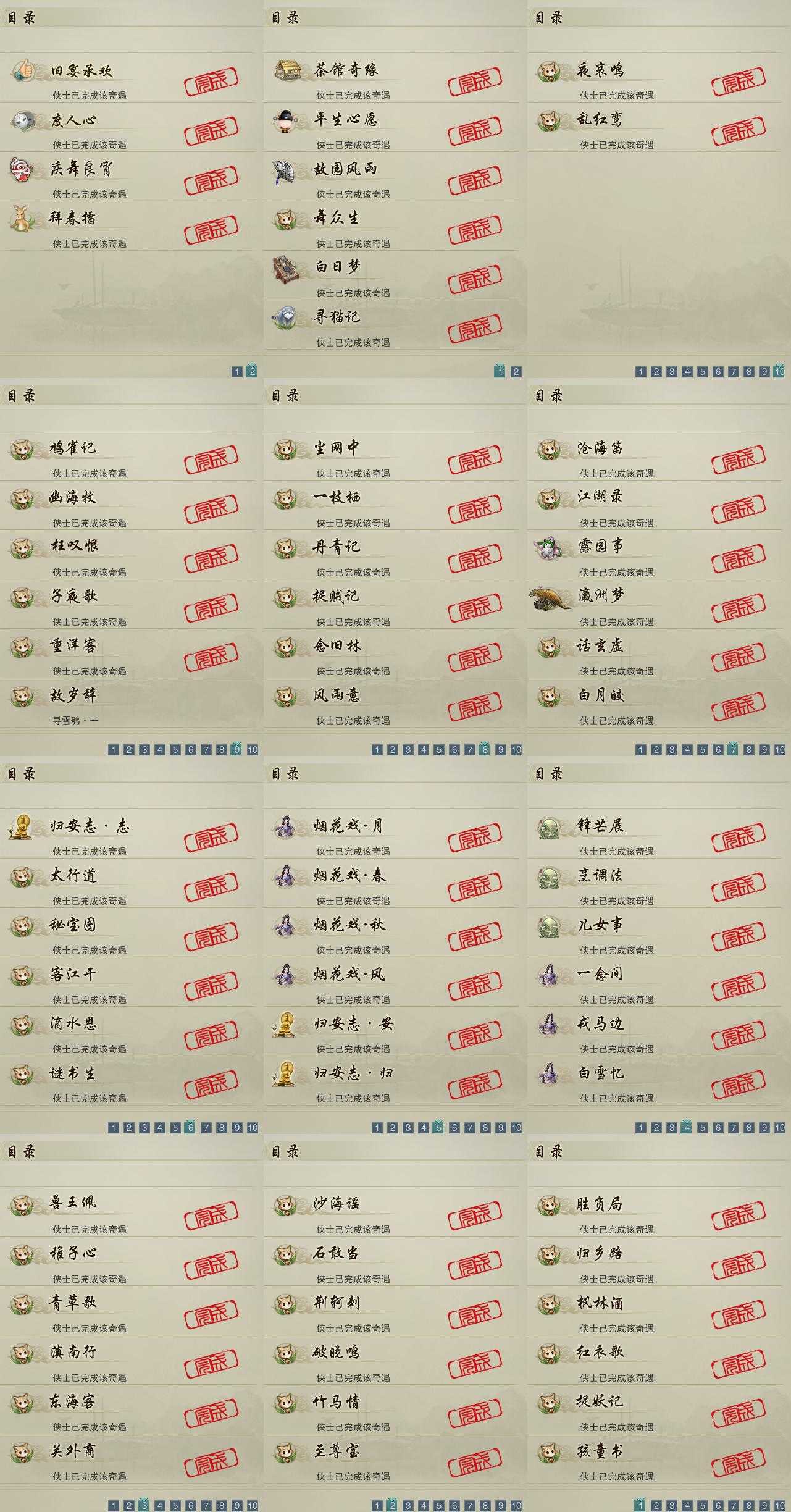Select the instrument icon next to 白日梦
This screenshot has width=791, height=1512.
pos(285,269)
